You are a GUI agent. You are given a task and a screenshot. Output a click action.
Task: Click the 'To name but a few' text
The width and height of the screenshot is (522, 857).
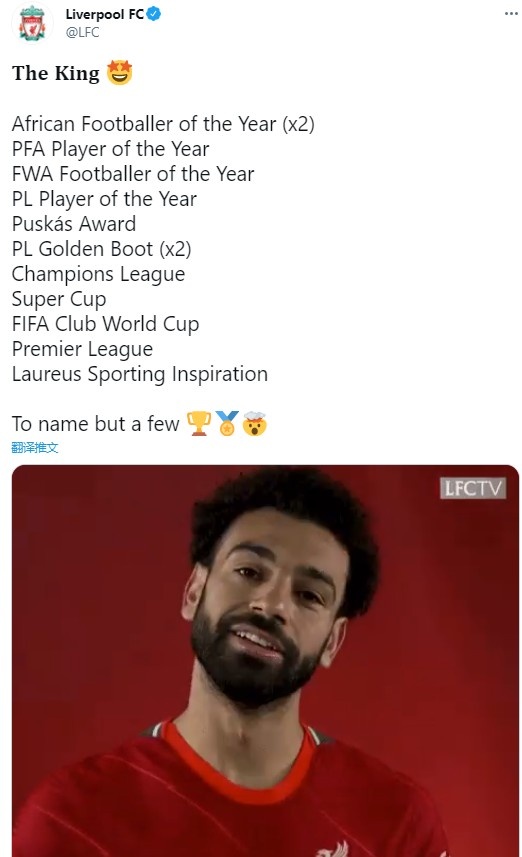pos(96,424)
